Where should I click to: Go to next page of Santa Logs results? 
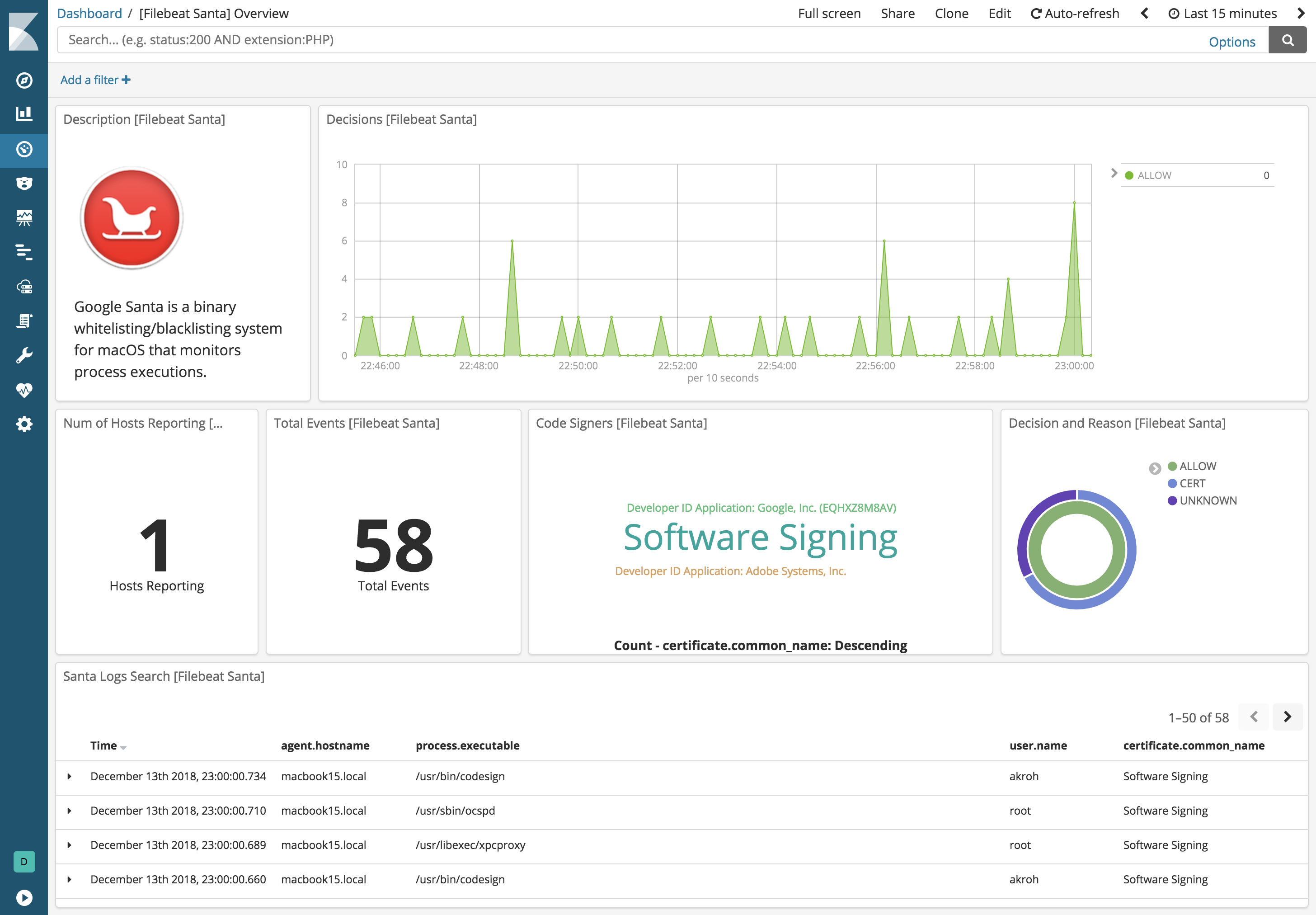point(1288,717)
